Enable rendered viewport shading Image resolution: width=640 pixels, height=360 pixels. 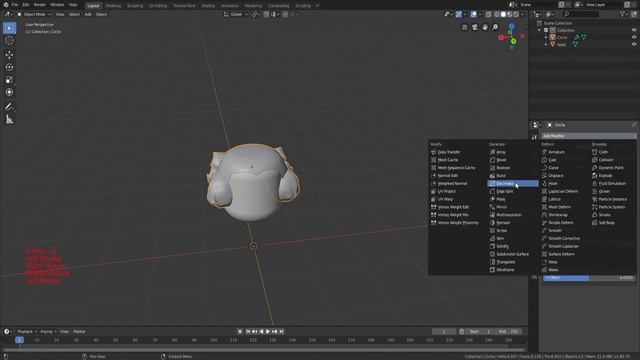coord(516,14)
